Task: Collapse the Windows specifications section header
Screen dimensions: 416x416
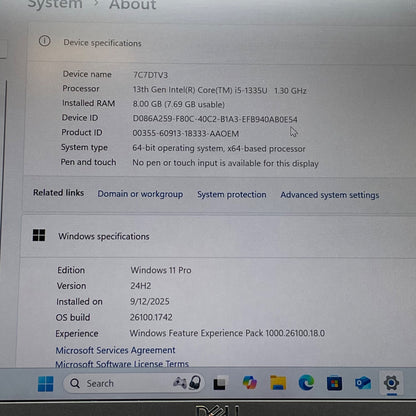Action: (x=218, y=236)
